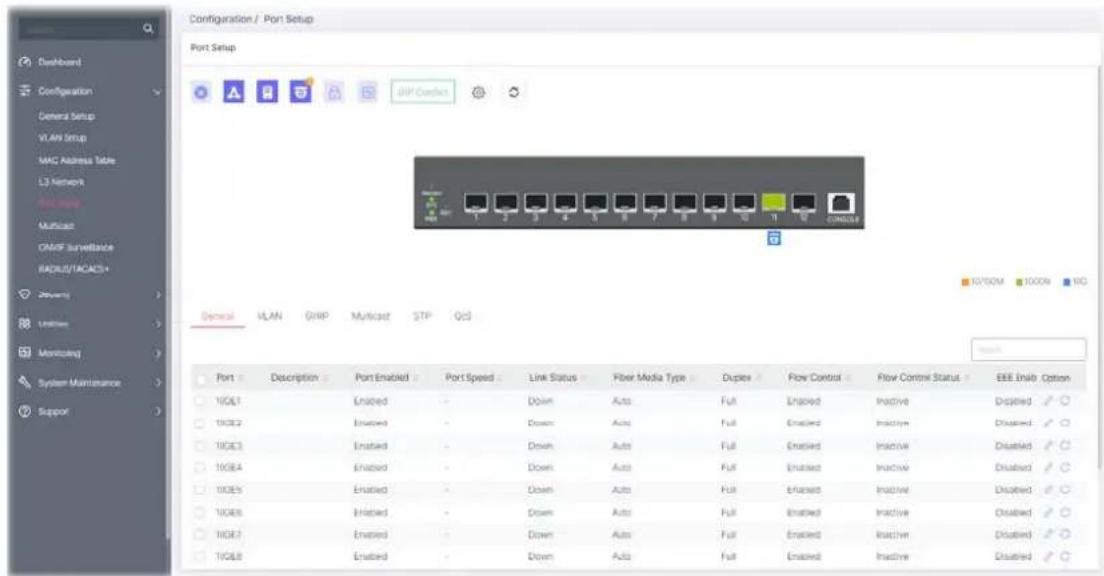The image size is (1104, 576).
Task: Click the refresh arrows icon in toolbar
Action: (x=514, y=92)
